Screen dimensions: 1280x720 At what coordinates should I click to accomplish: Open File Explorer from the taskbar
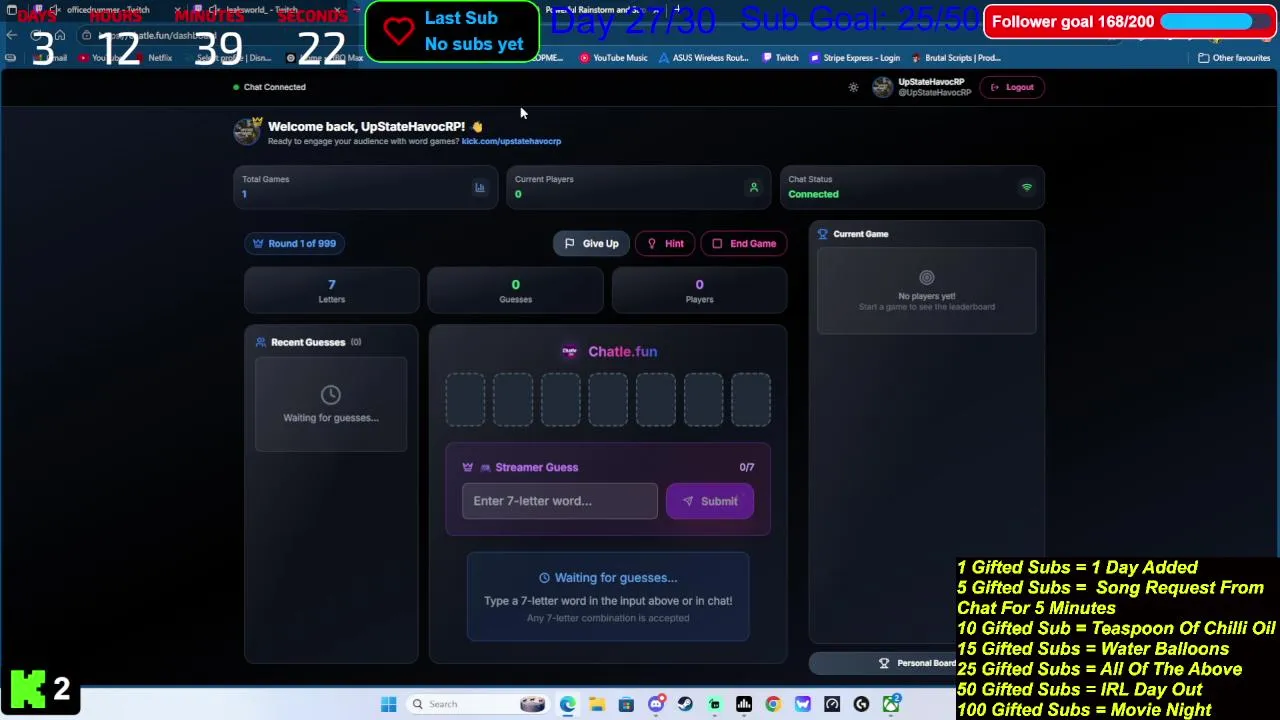[597, 704]
